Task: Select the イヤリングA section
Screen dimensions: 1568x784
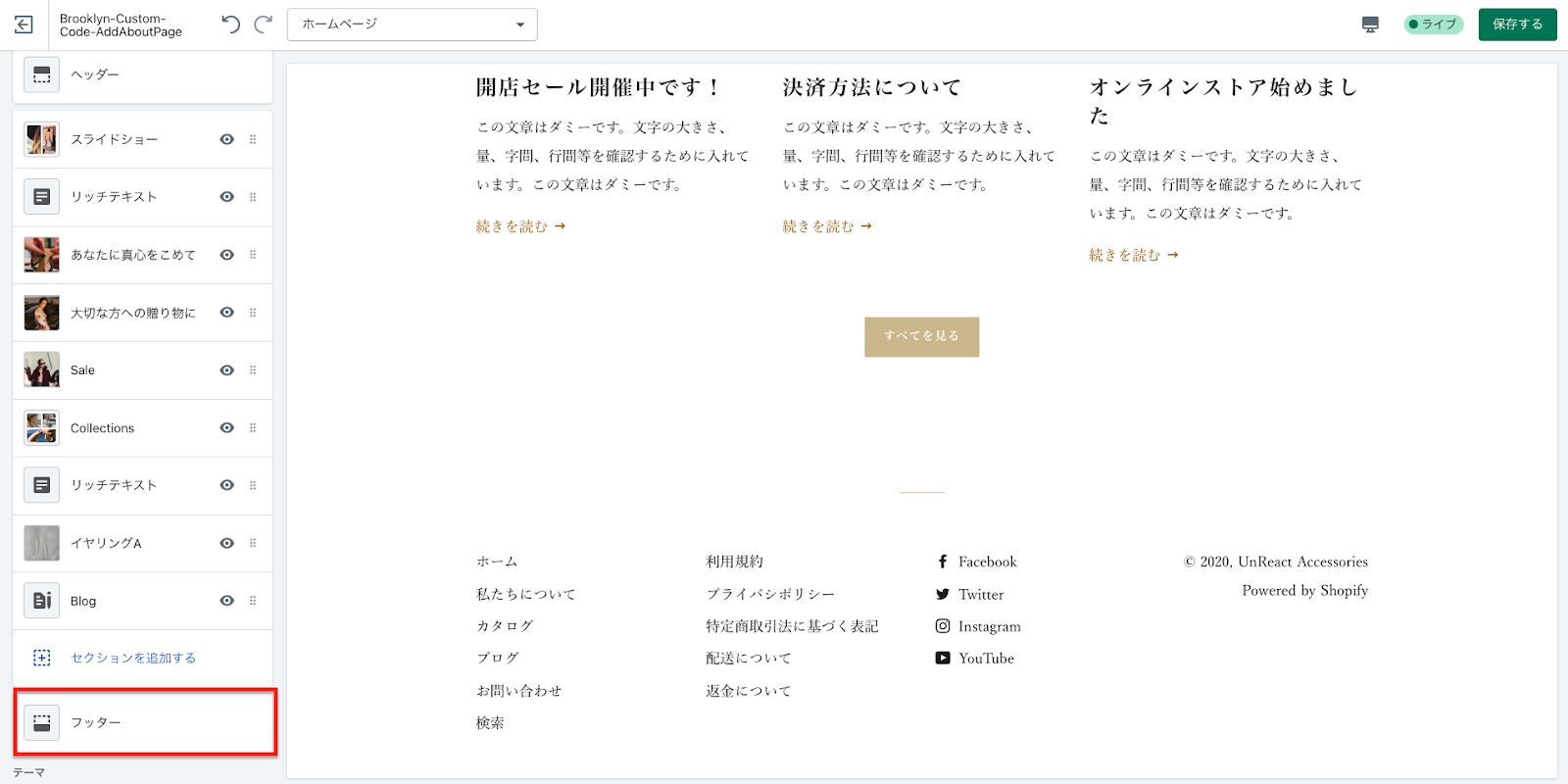Action: pos(106,543)
